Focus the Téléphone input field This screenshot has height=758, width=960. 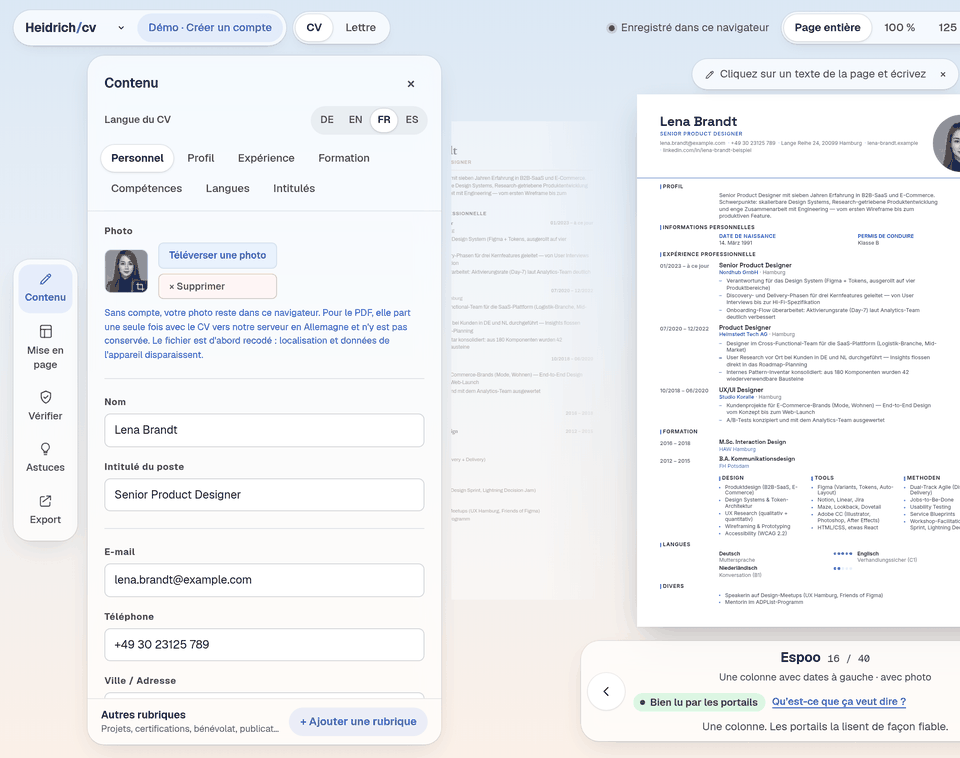point(264,645)
